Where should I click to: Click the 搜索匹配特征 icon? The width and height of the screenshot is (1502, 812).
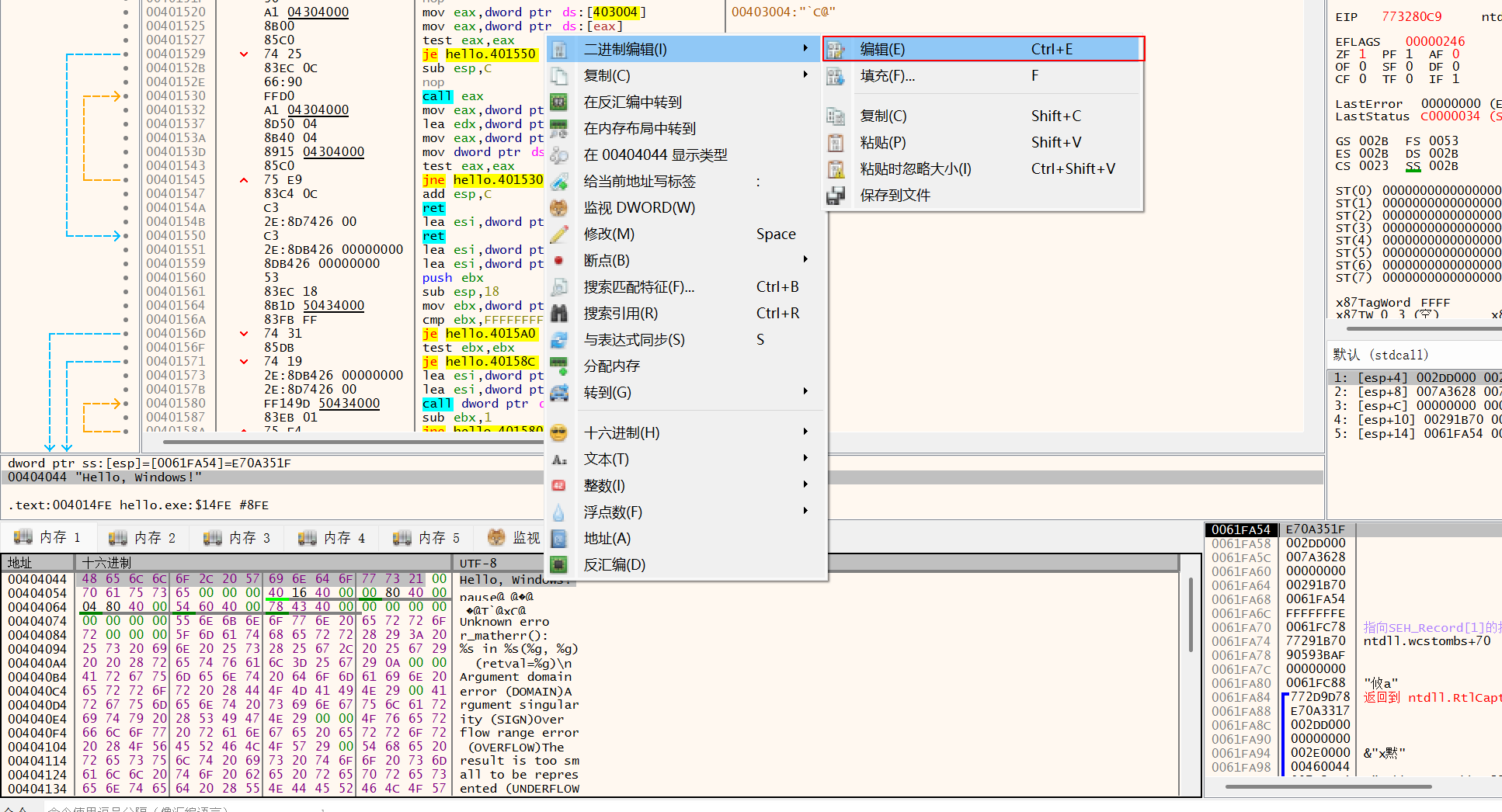pyautogui.click(x=559, y=287)
